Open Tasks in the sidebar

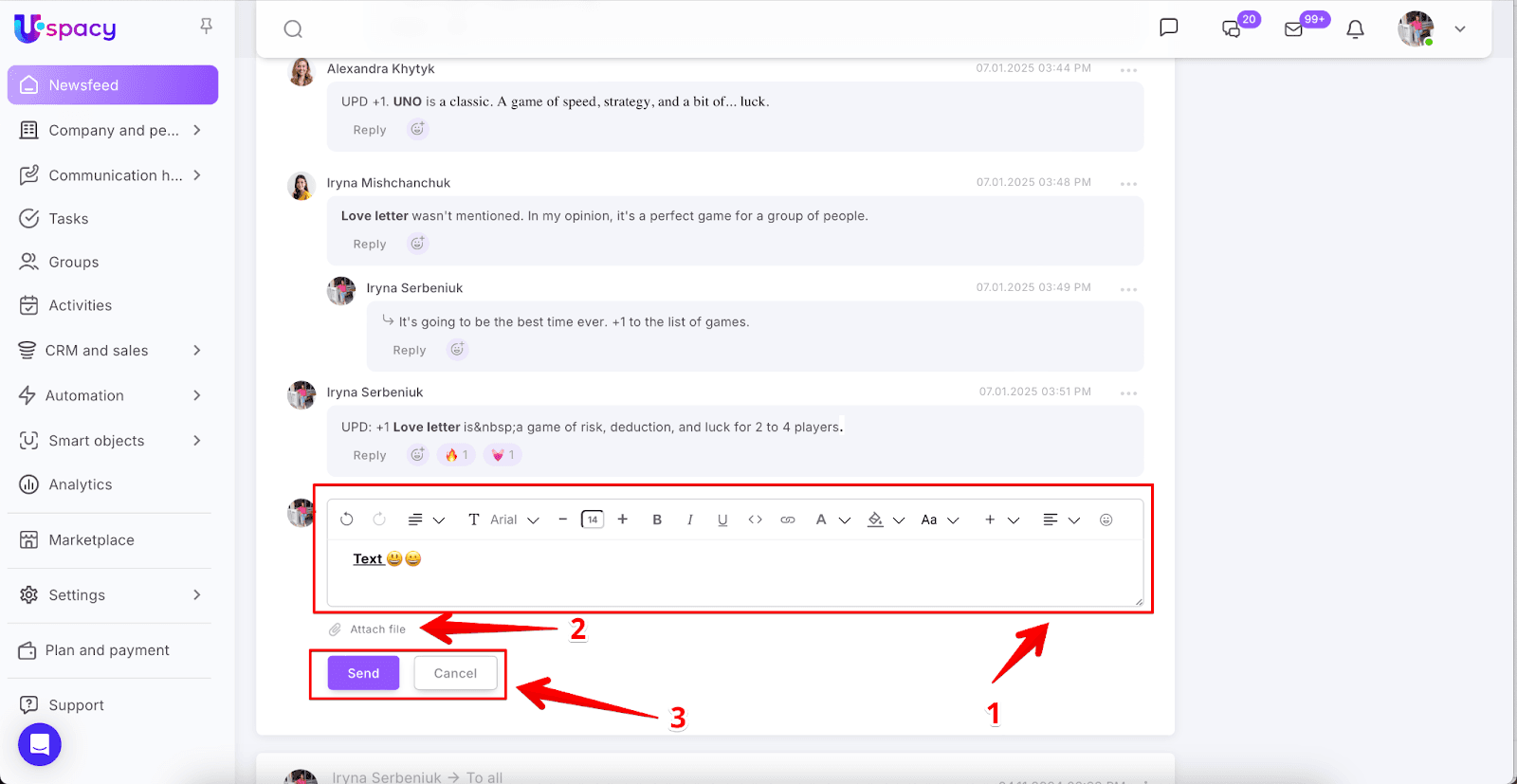68,219
